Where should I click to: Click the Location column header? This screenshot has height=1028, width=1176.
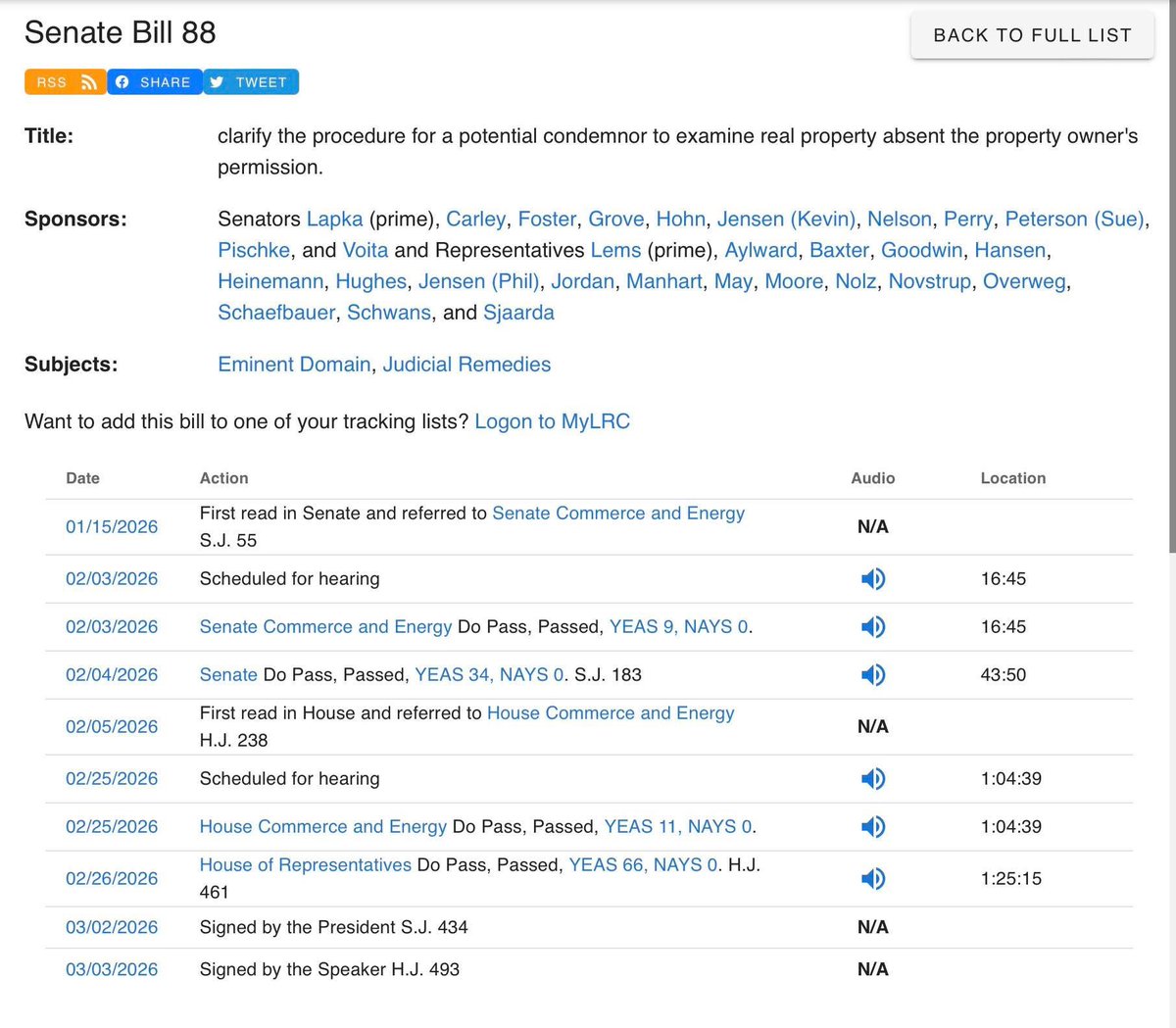coord(1013,478)
